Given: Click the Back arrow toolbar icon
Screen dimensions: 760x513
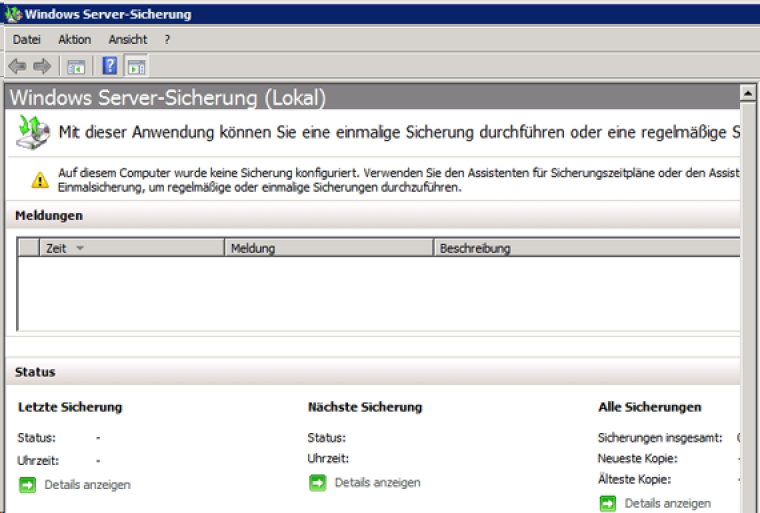Looking at the screenshot, I should 17,66.
